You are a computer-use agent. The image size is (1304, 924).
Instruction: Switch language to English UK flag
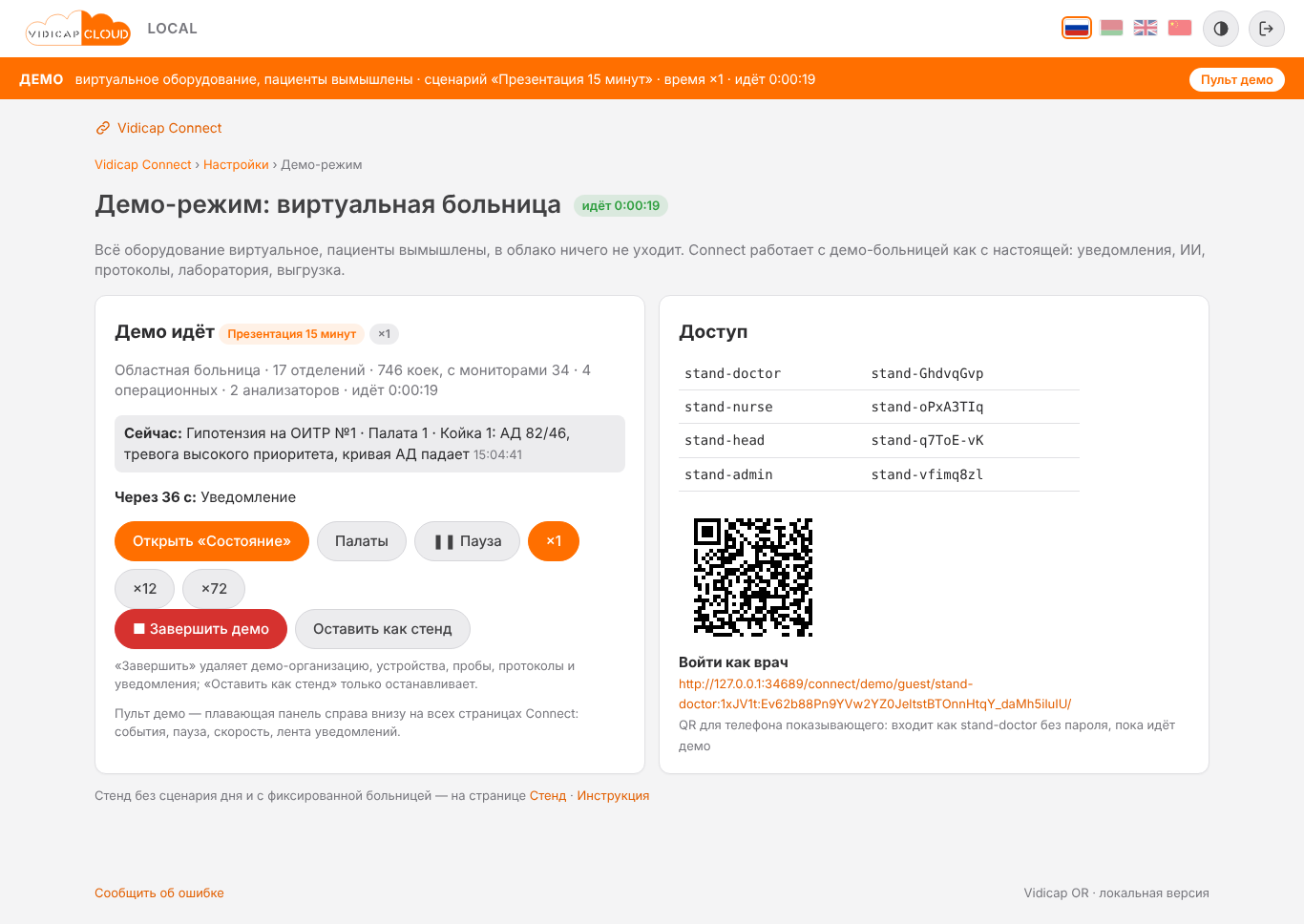[x=1146, y=29]
